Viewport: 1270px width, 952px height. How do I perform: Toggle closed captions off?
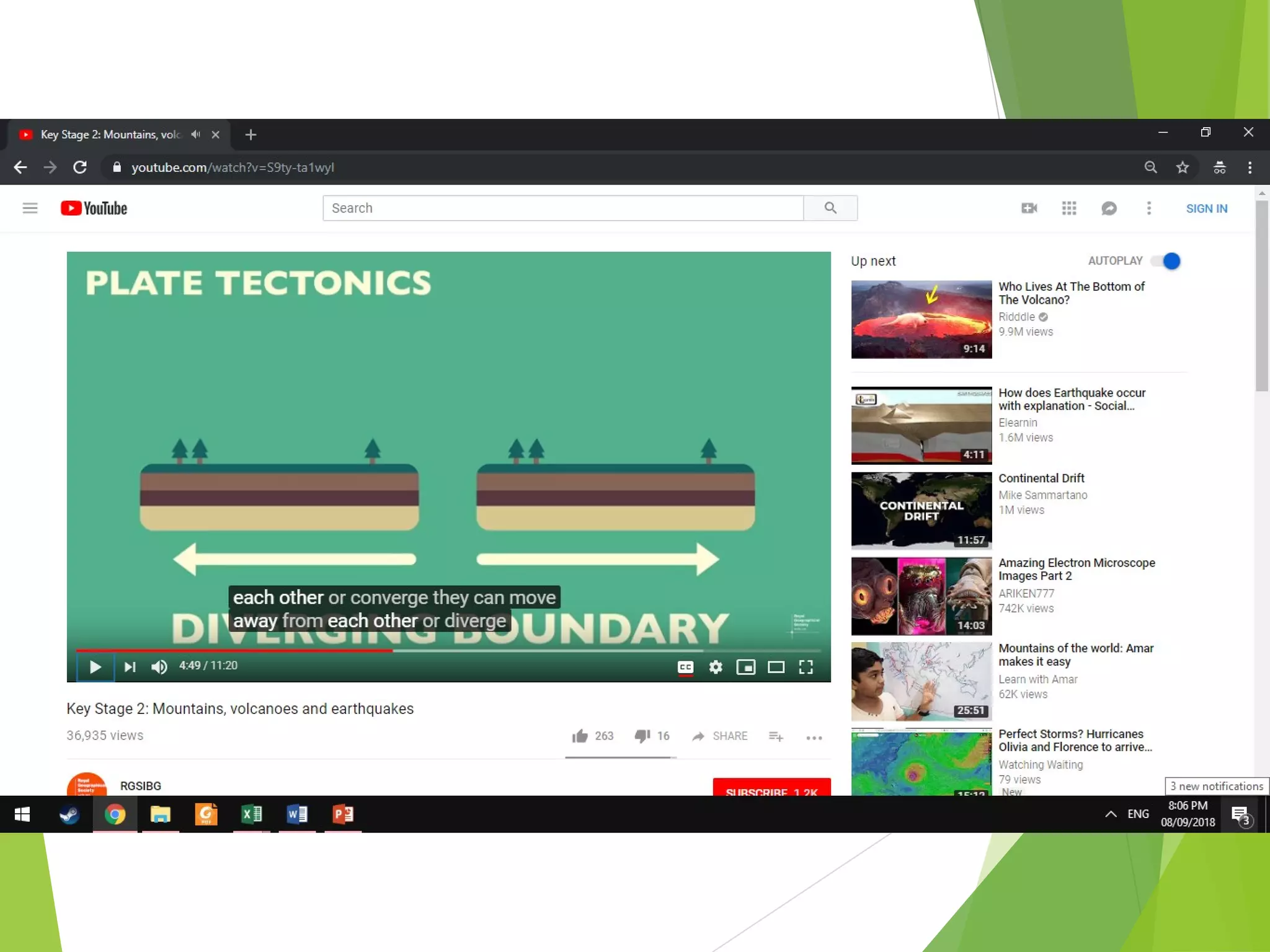[685, 667]
